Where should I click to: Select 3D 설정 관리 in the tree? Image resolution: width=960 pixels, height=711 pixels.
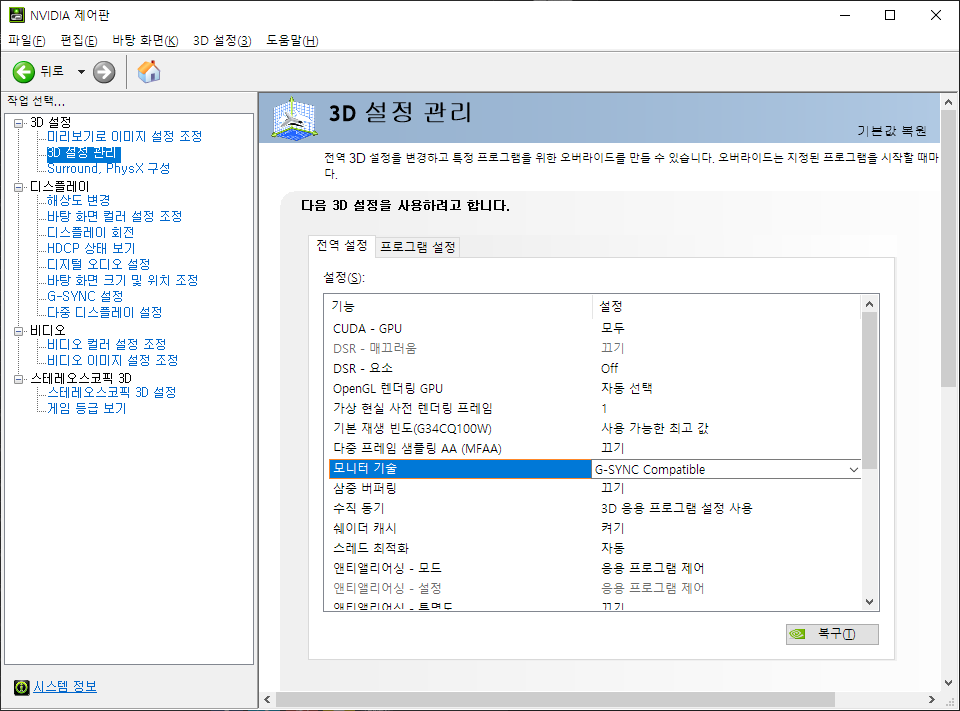click(x=83, y=152)
